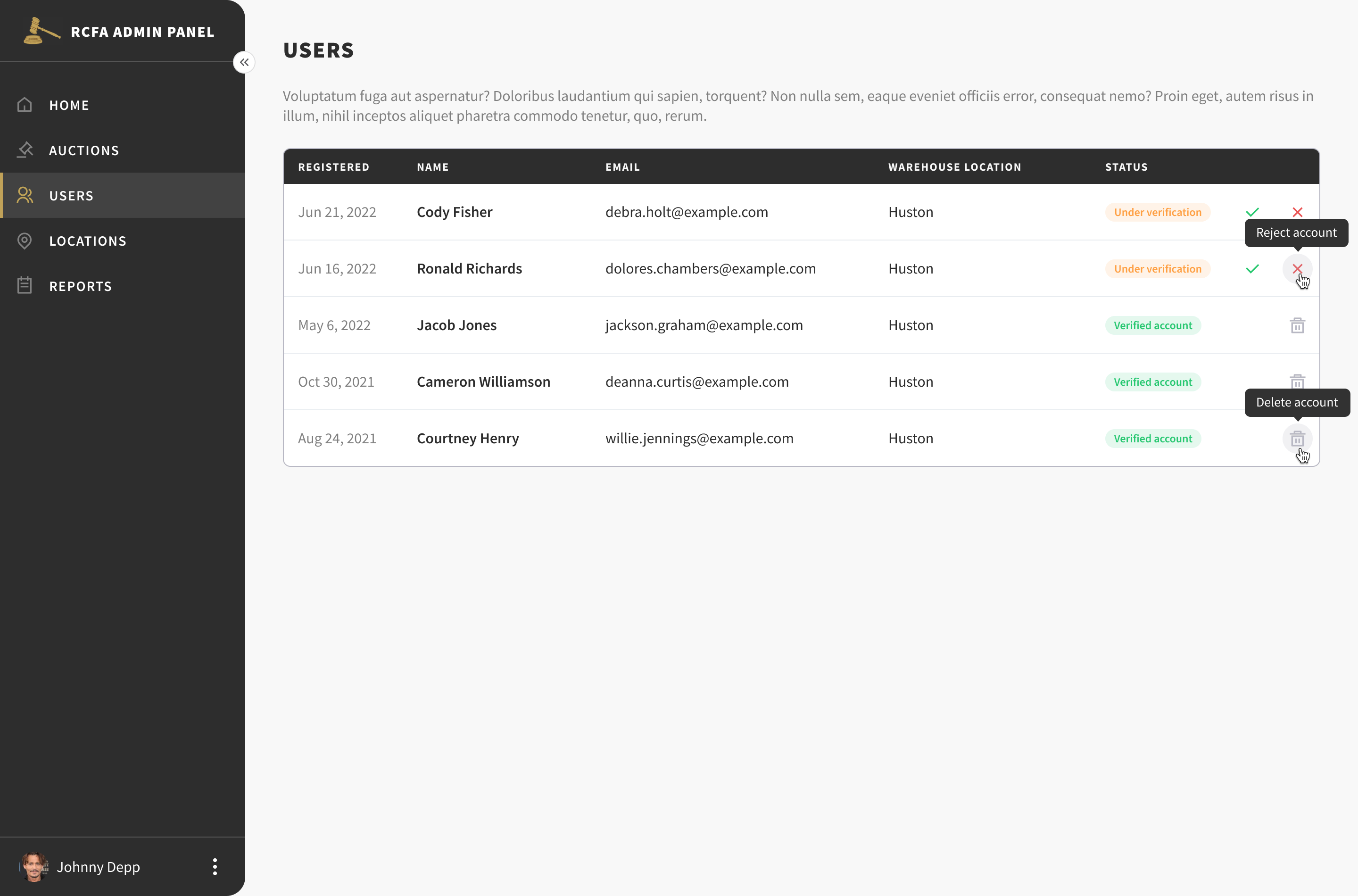Click the STATUS column header
The image size is (1358, 896).
[1126, 167]
